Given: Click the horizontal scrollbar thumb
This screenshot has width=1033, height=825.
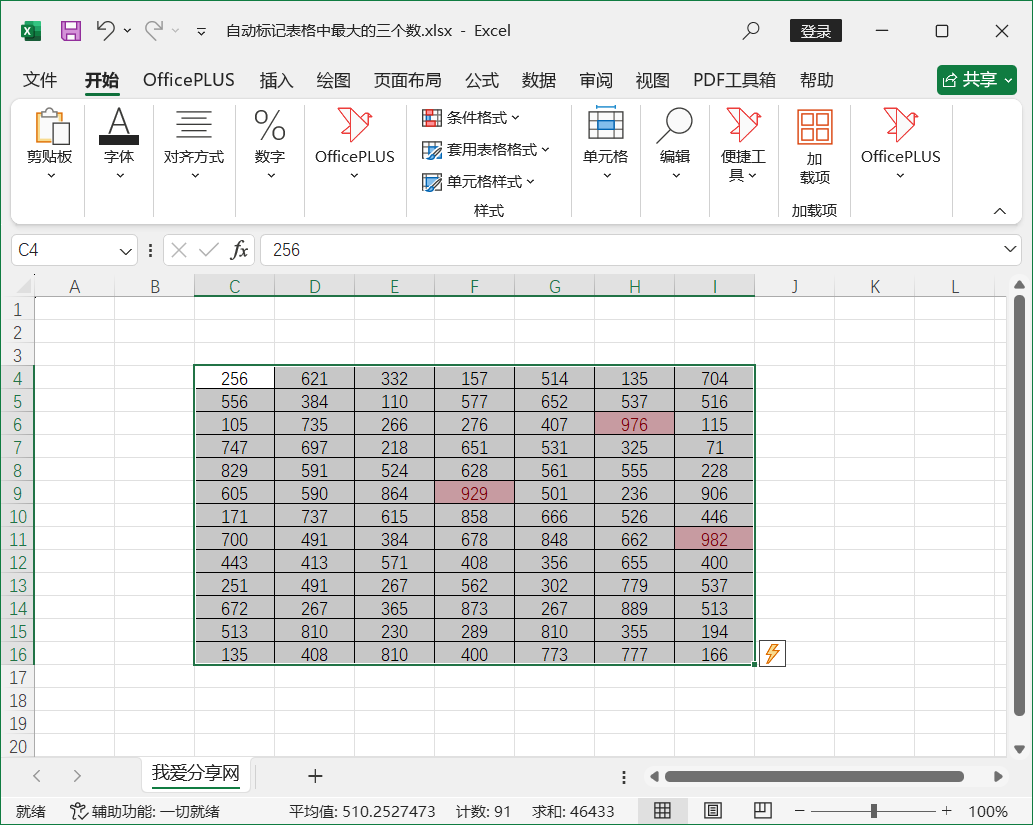Looking at the screenshot, I should point(814,776).
